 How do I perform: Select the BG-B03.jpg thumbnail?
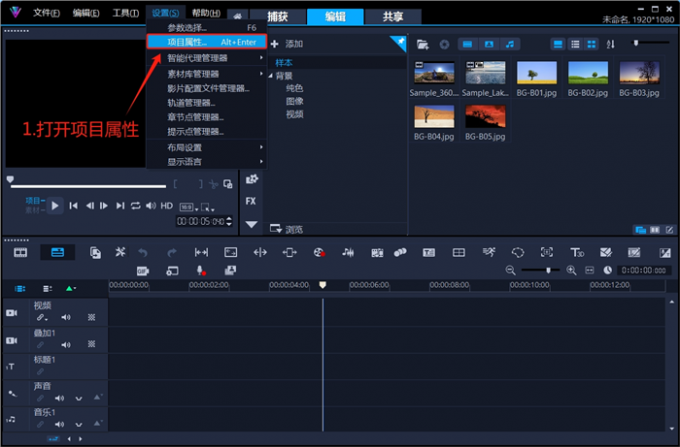tap(639, 72)
